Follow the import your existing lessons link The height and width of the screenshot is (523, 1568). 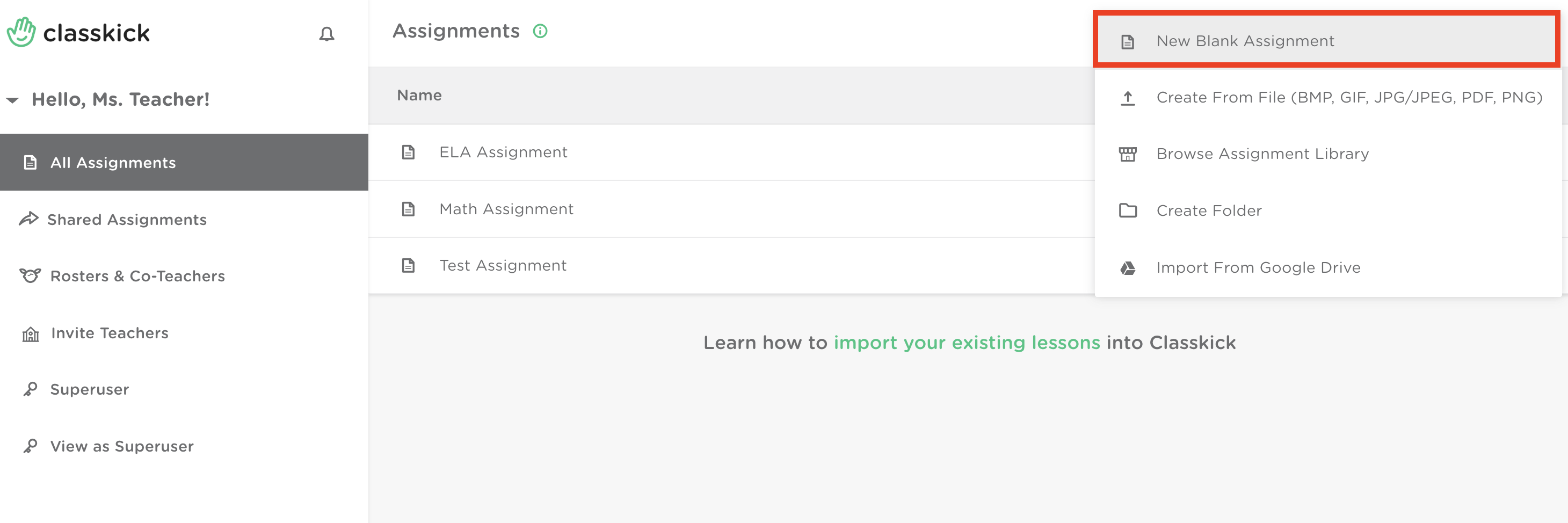tap(967, 343)
